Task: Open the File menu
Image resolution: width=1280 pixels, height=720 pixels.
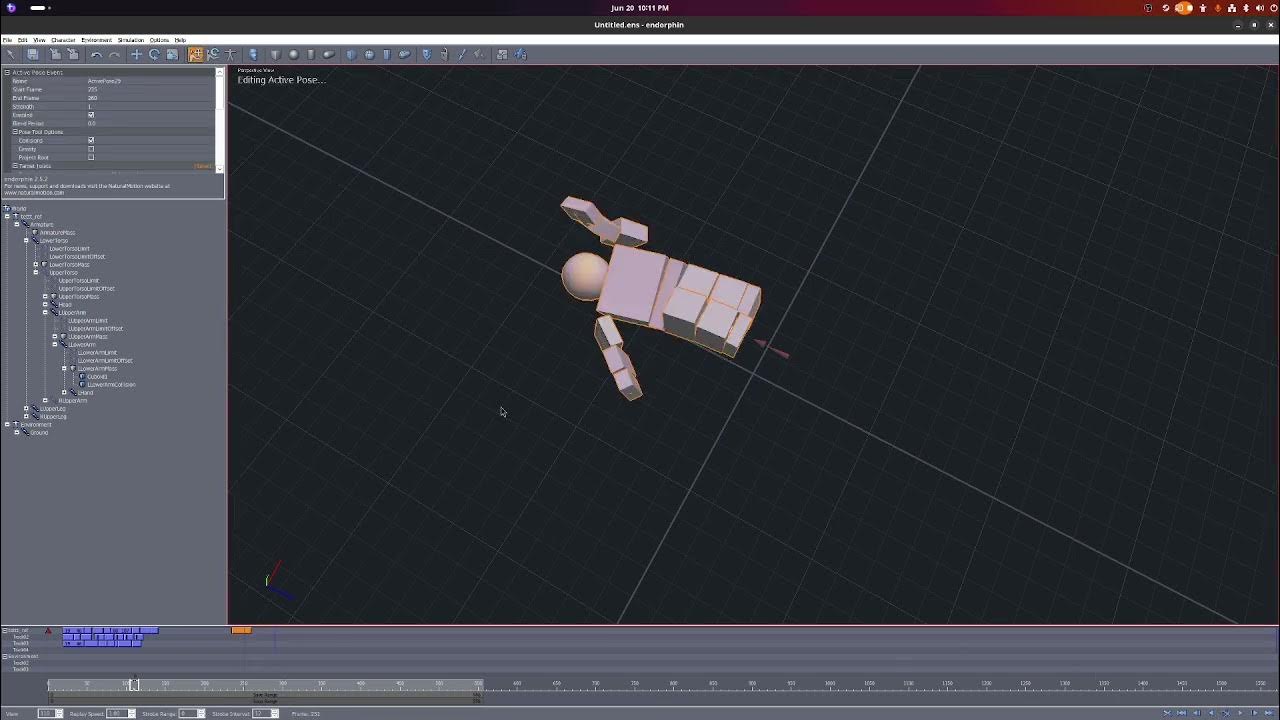Action: click(7, 40)
